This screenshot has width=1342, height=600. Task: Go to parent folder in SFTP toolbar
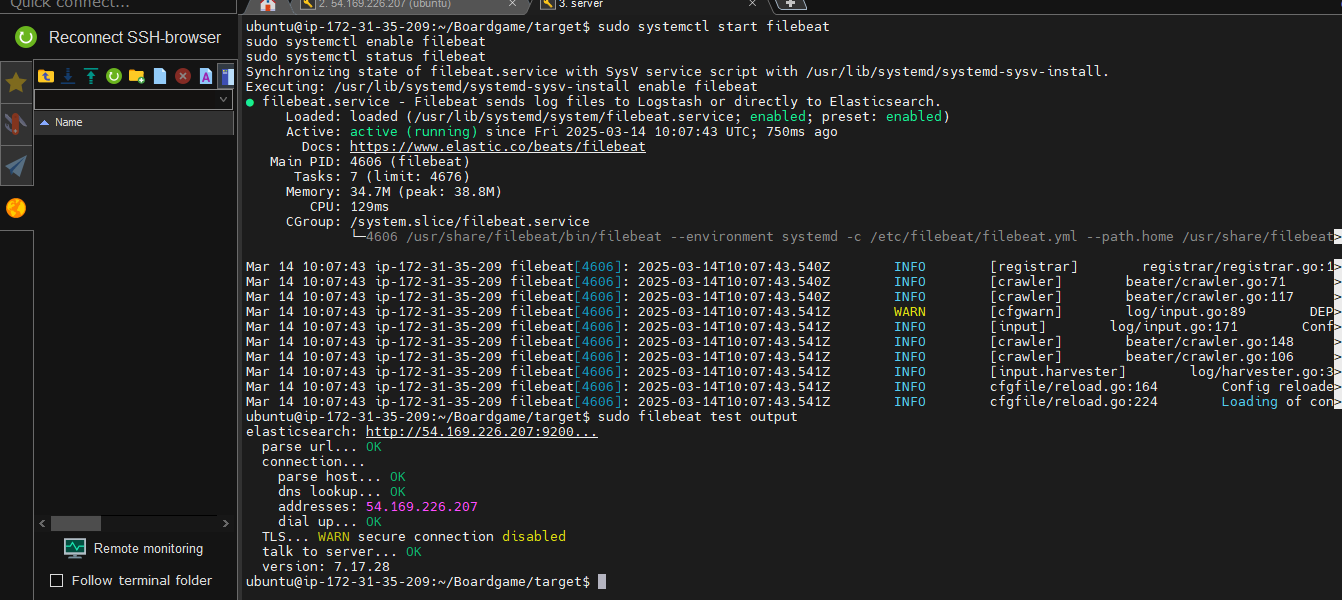tap(45, 76)
